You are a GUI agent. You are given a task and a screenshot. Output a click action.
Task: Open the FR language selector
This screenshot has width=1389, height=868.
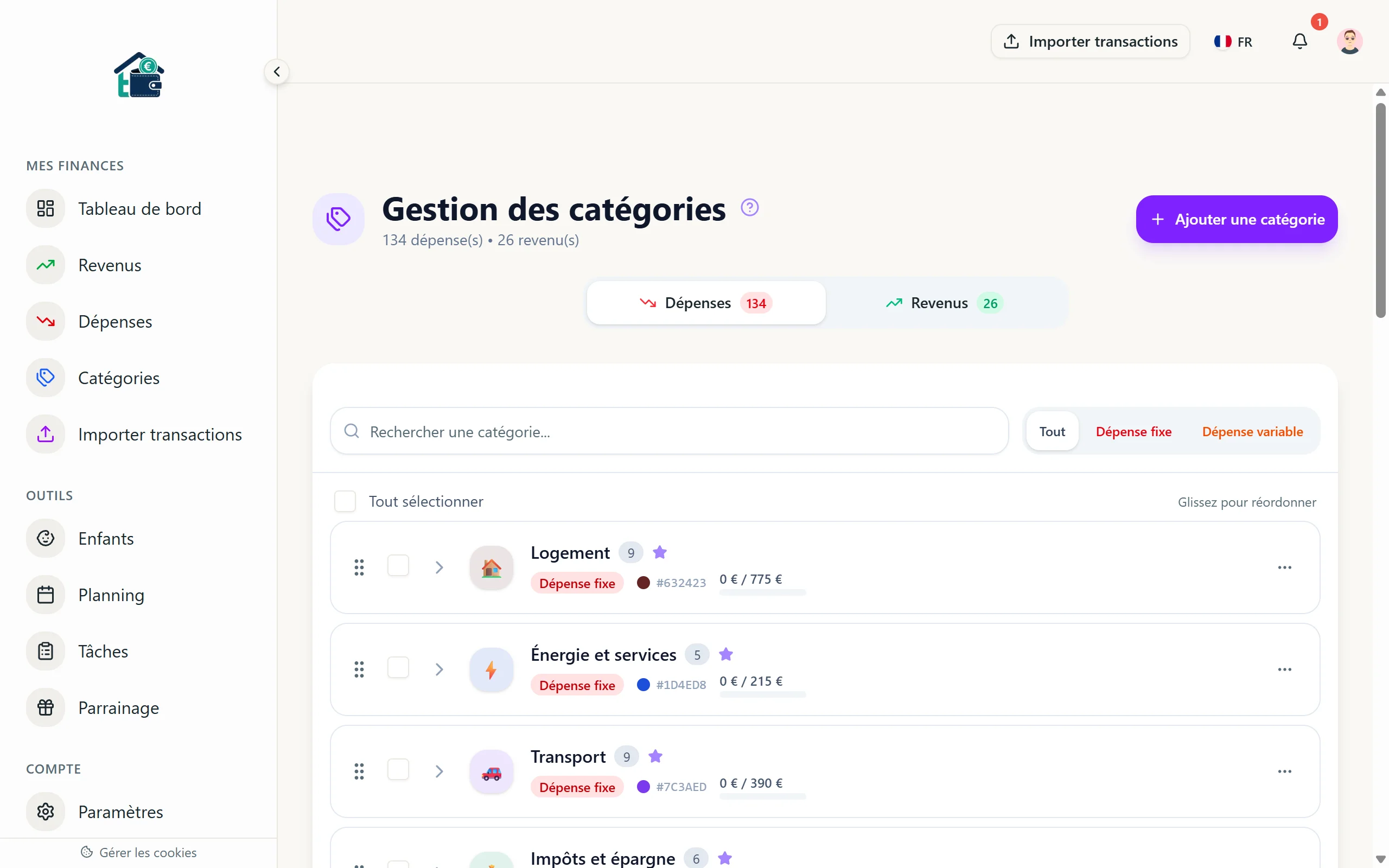[1233, 41]
